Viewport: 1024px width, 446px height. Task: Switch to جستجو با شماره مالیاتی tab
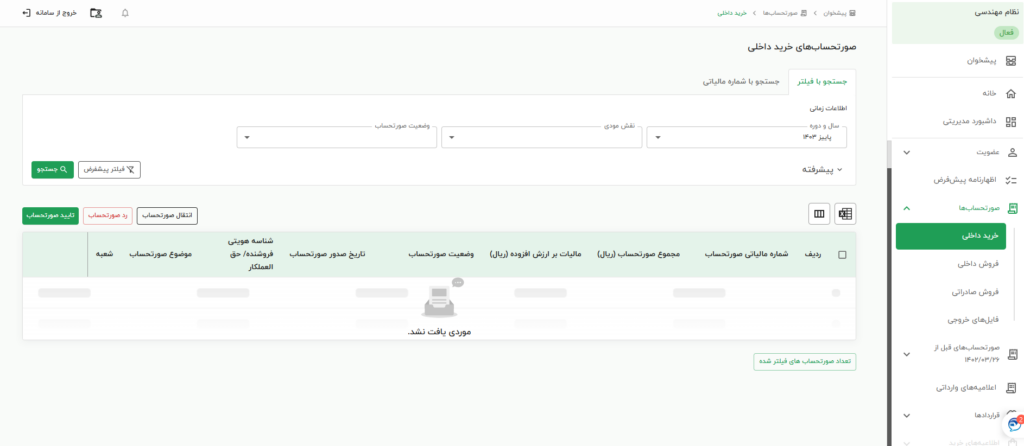pos(741,82)
